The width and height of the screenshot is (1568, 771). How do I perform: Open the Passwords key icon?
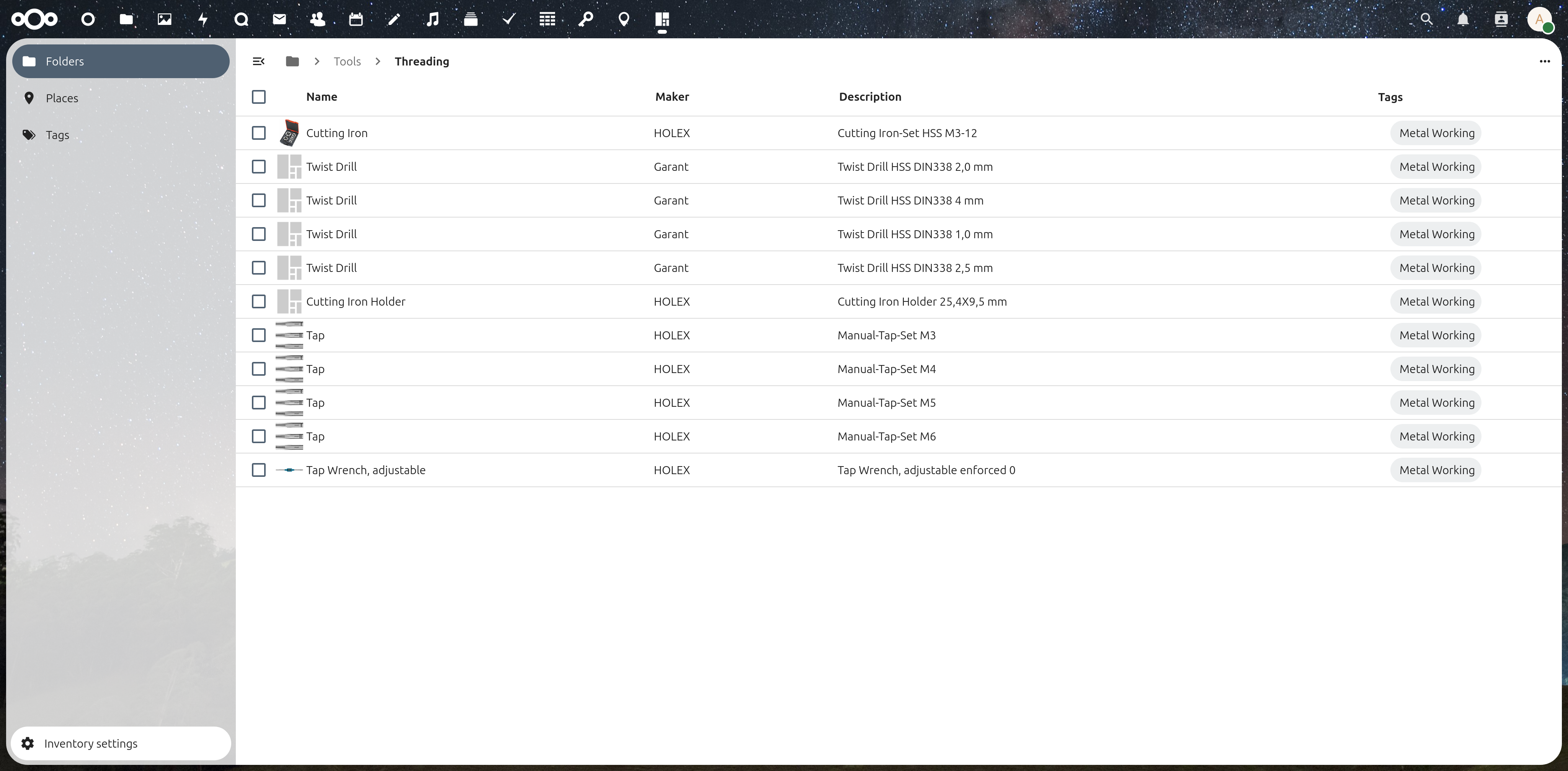(x=586, y=20)
